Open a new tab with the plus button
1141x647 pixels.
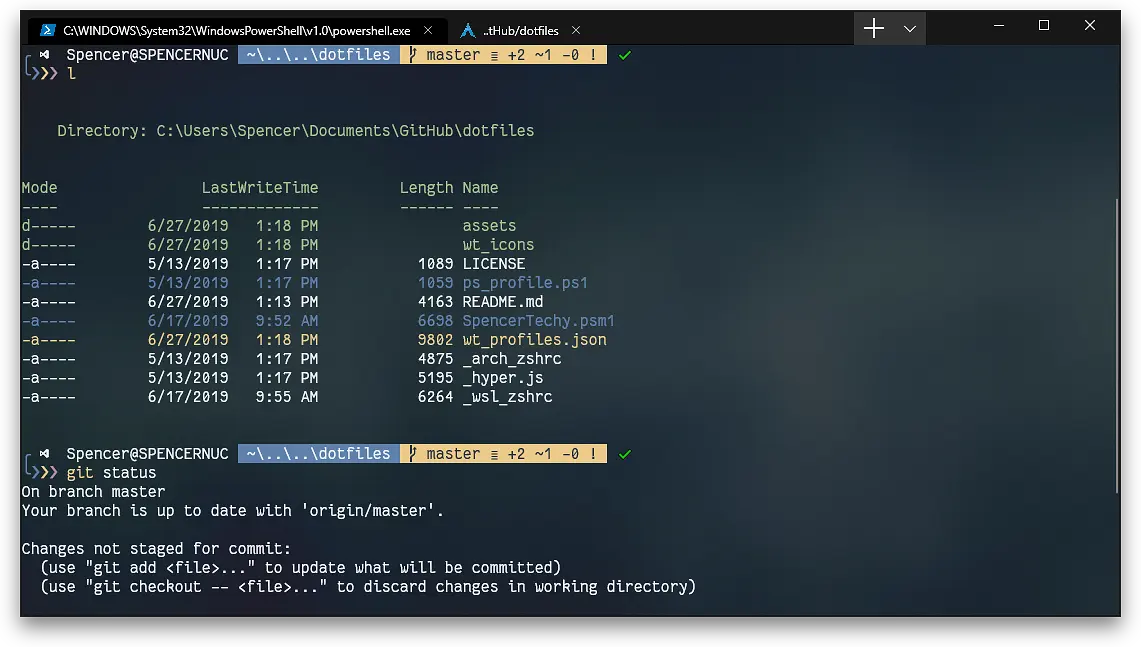873,28
